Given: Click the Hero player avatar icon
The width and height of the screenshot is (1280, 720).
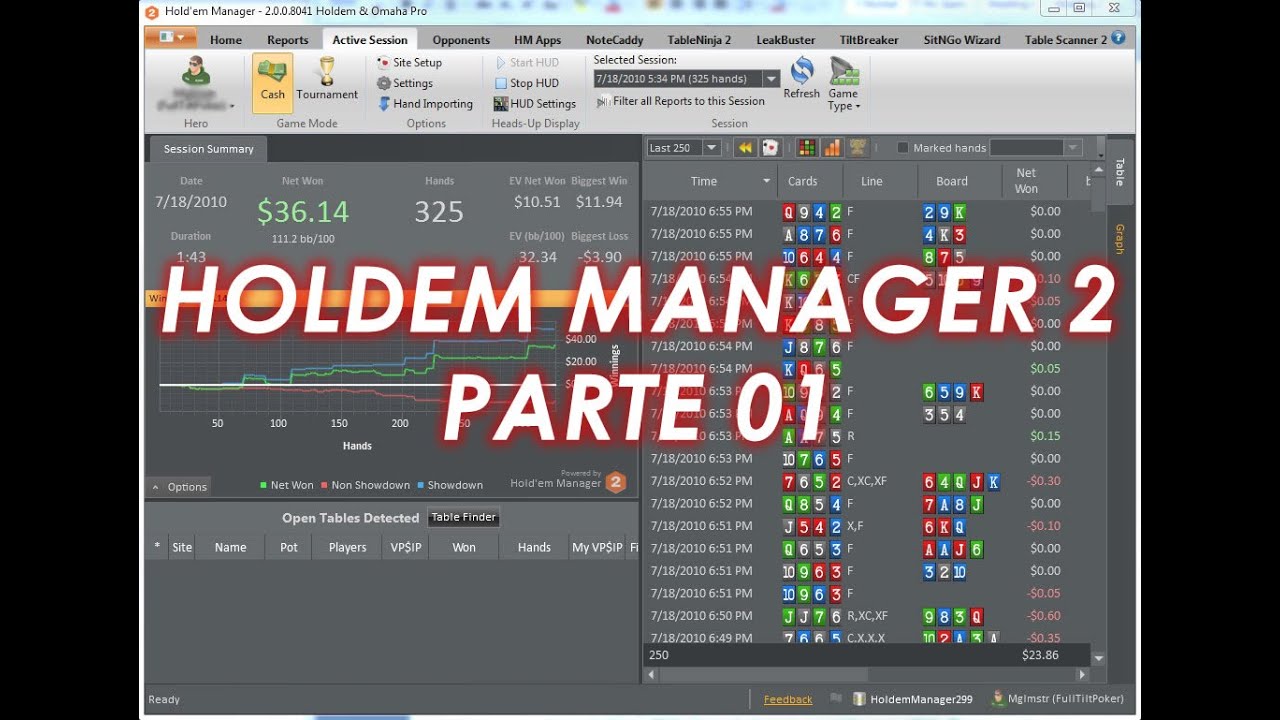Looking at the screenshot, I should [x=196, y=71].
